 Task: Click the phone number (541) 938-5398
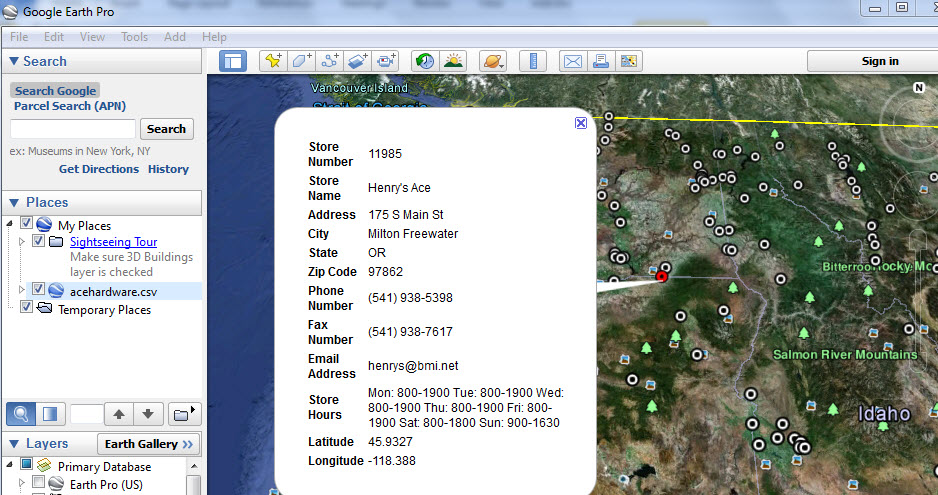coord(410,298)
